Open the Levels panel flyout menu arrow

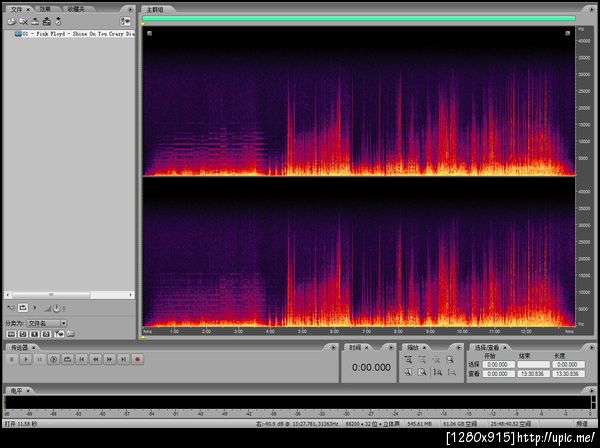click(x=591, y=391)
